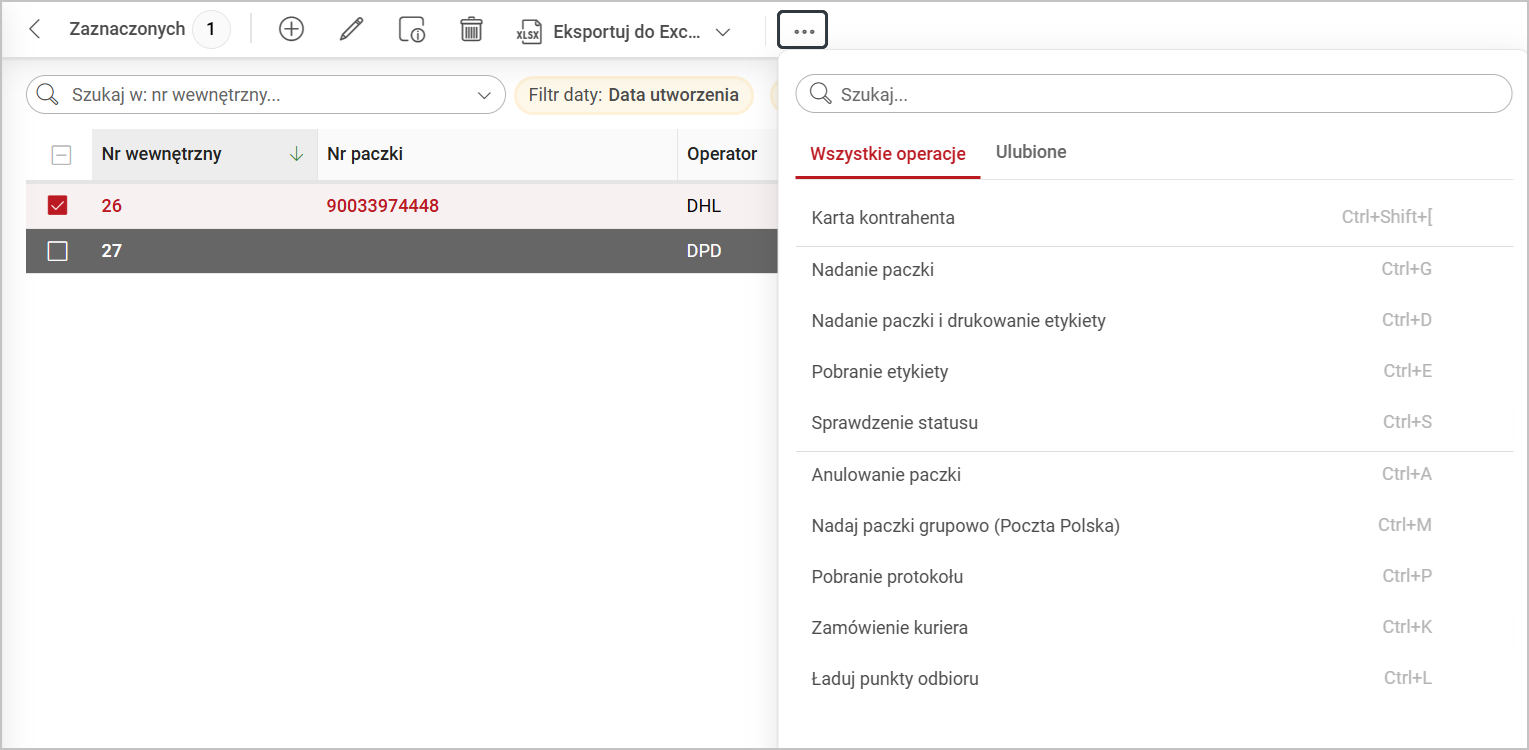Open package number 90033974448 link
The width and height of the screenshot is (1529, 750).
(383, 206)
